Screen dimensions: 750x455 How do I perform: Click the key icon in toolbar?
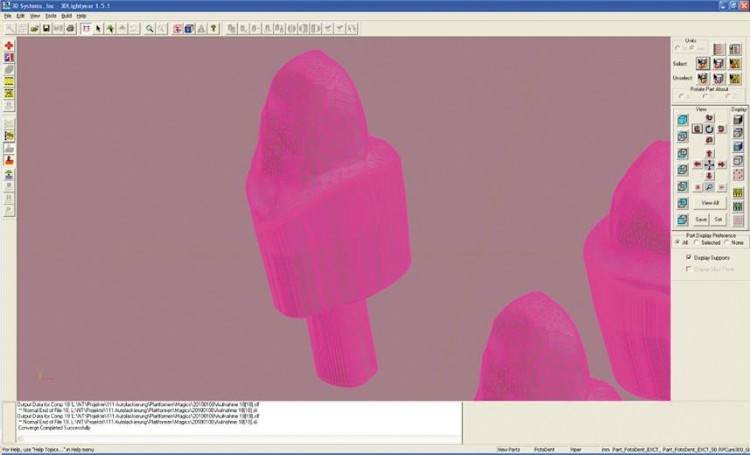[x=213, y=29]
